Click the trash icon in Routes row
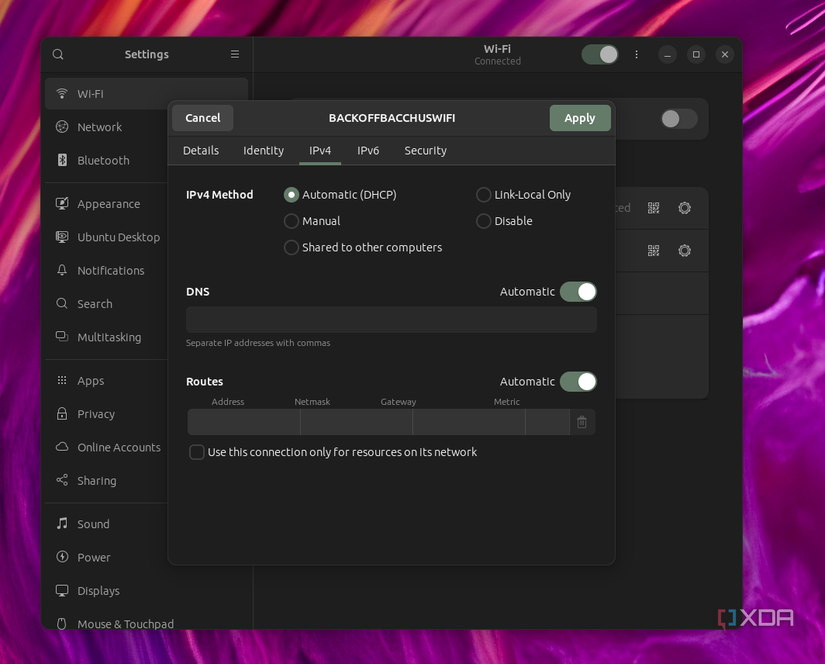Image resolution: width=825 pixels, height=664 pixels. pyautogui.click(x=582, y=422)
